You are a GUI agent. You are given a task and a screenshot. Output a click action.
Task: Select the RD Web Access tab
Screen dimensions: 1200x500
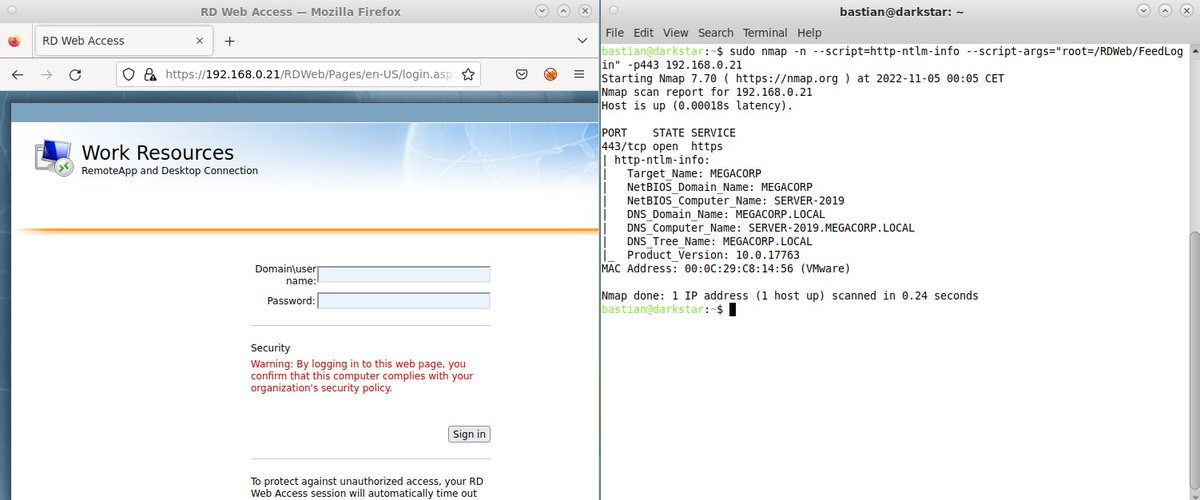click(122, 41)
